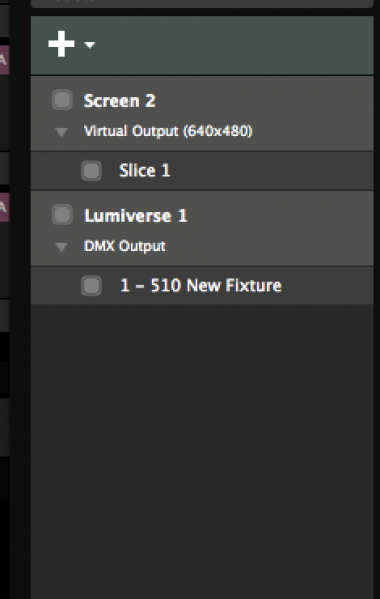Click the plus icon to add output
This screenshot has height=599, width=380.
[61, 44]
